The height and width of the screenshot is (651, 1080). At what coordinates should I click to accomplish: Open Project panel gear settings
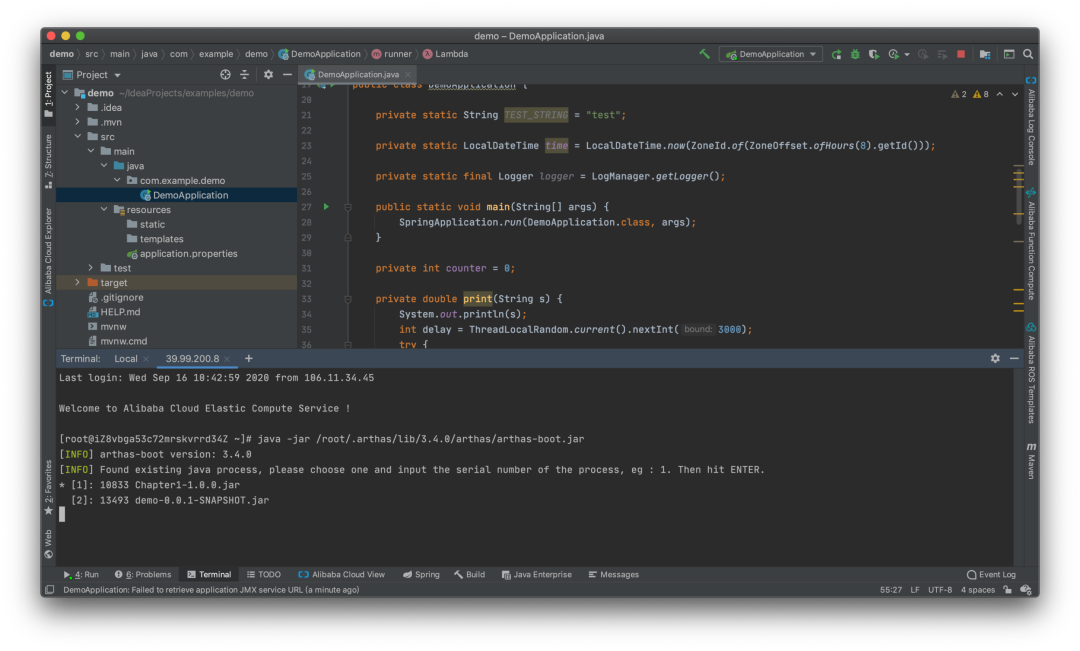pos(268,75)
